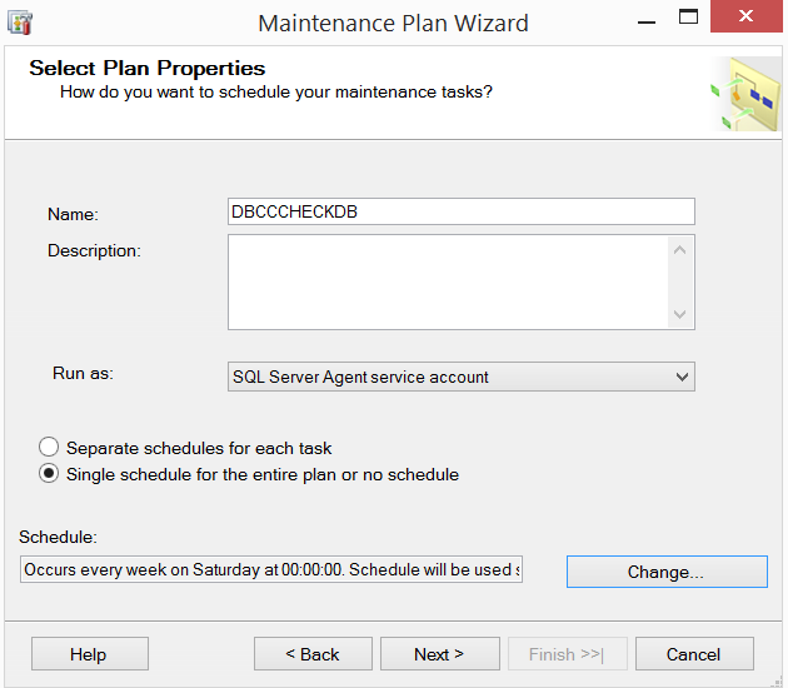Click inside the Description text area
The height and width of the screenshot is (688, 788).
pos(448,282)
